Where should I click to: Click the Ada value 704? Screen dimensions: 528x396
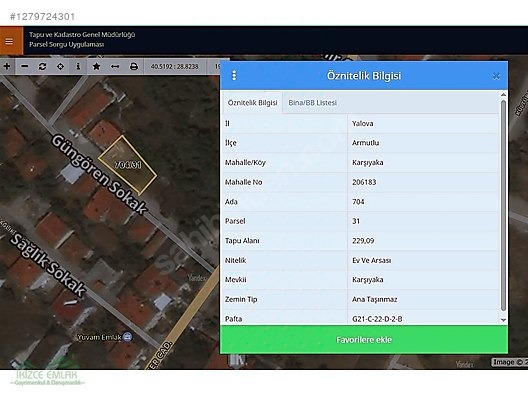[358, 202]
